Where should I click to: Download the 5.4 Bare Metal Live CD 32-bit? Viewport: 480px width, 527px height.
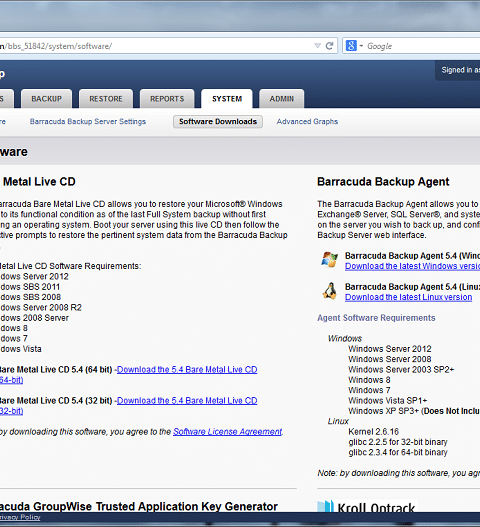(187, 401)
